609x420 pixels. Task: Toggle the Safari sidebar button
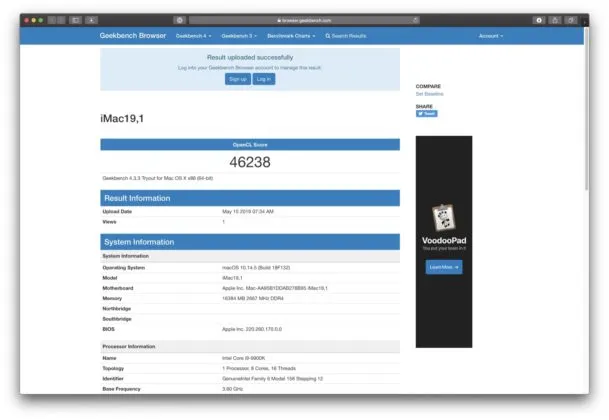[x=76, y=20]
